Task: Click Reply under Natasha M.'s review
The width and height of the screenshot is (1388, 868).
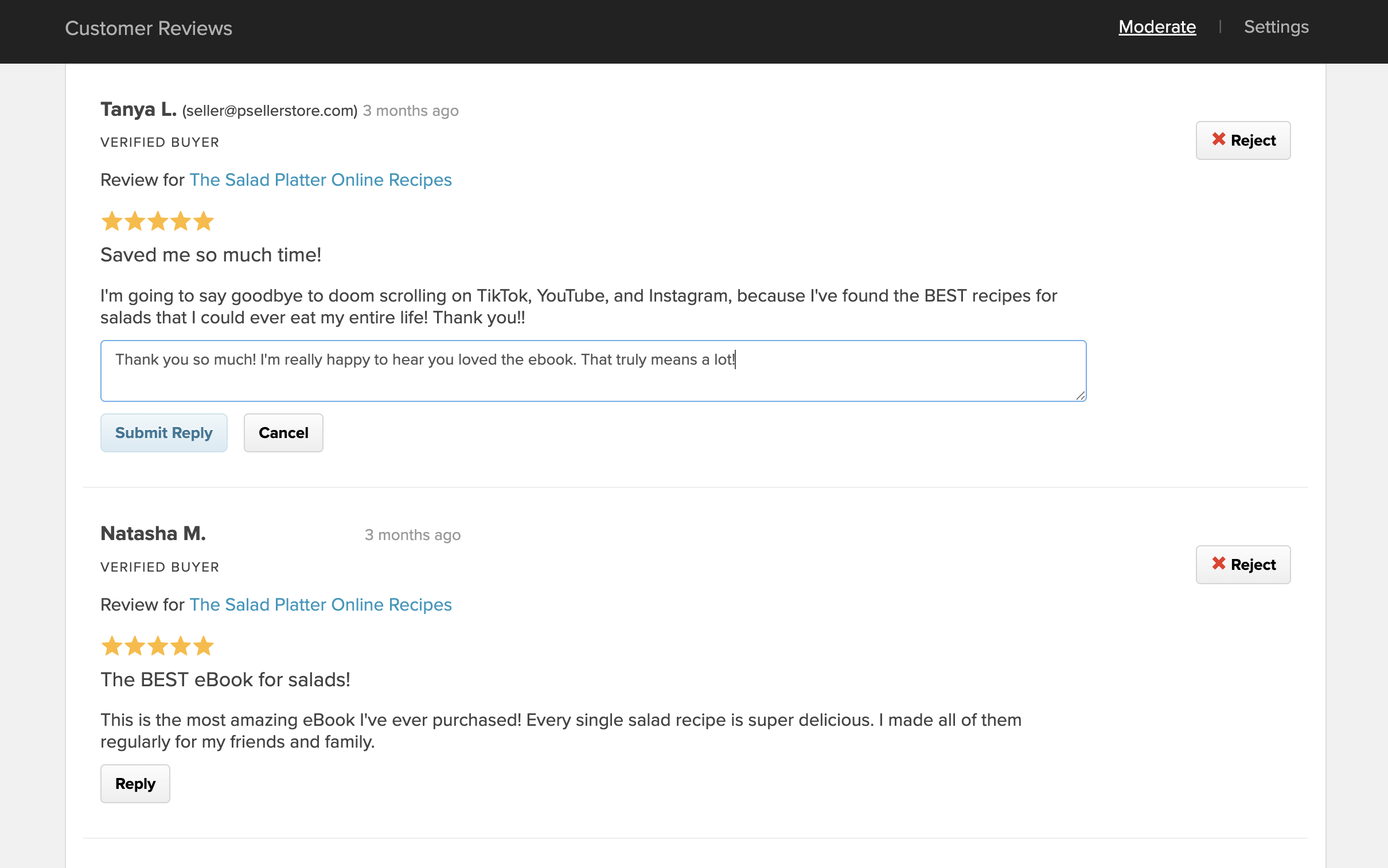Action: click(x=135, y=784)
